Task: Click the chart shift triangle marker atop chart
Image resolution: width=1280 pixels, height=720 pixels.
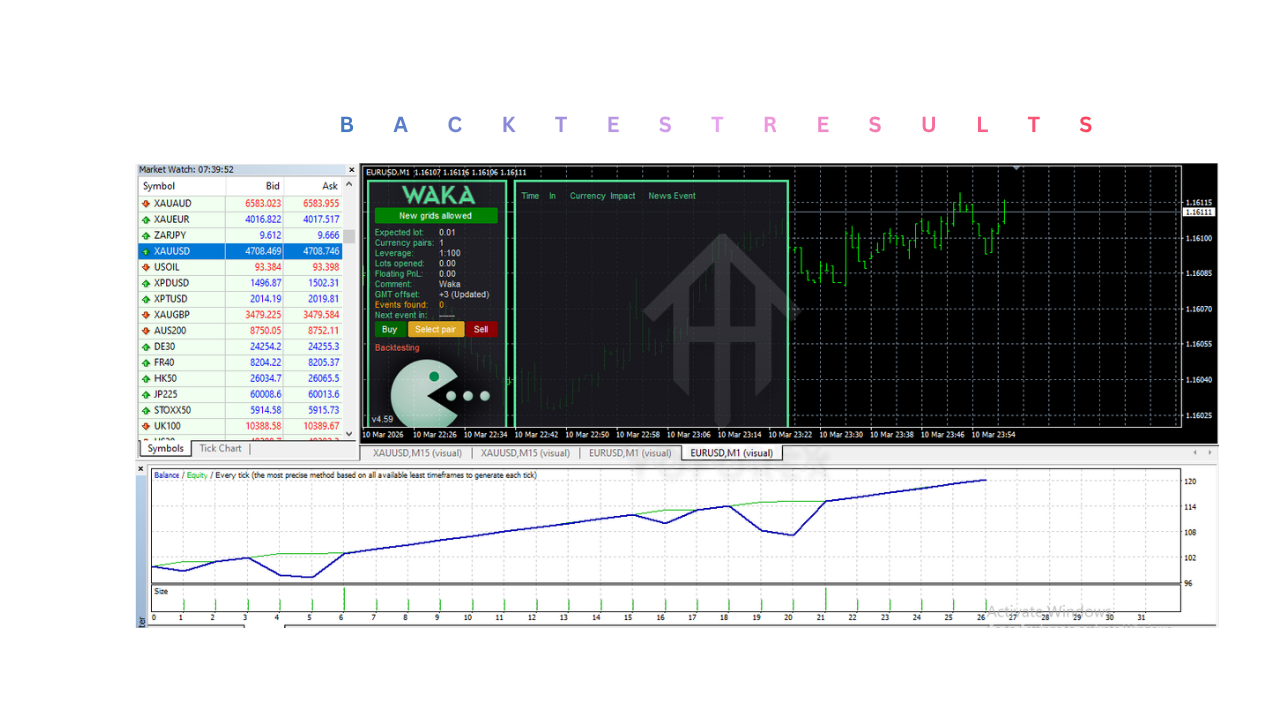Action: 1017,168
